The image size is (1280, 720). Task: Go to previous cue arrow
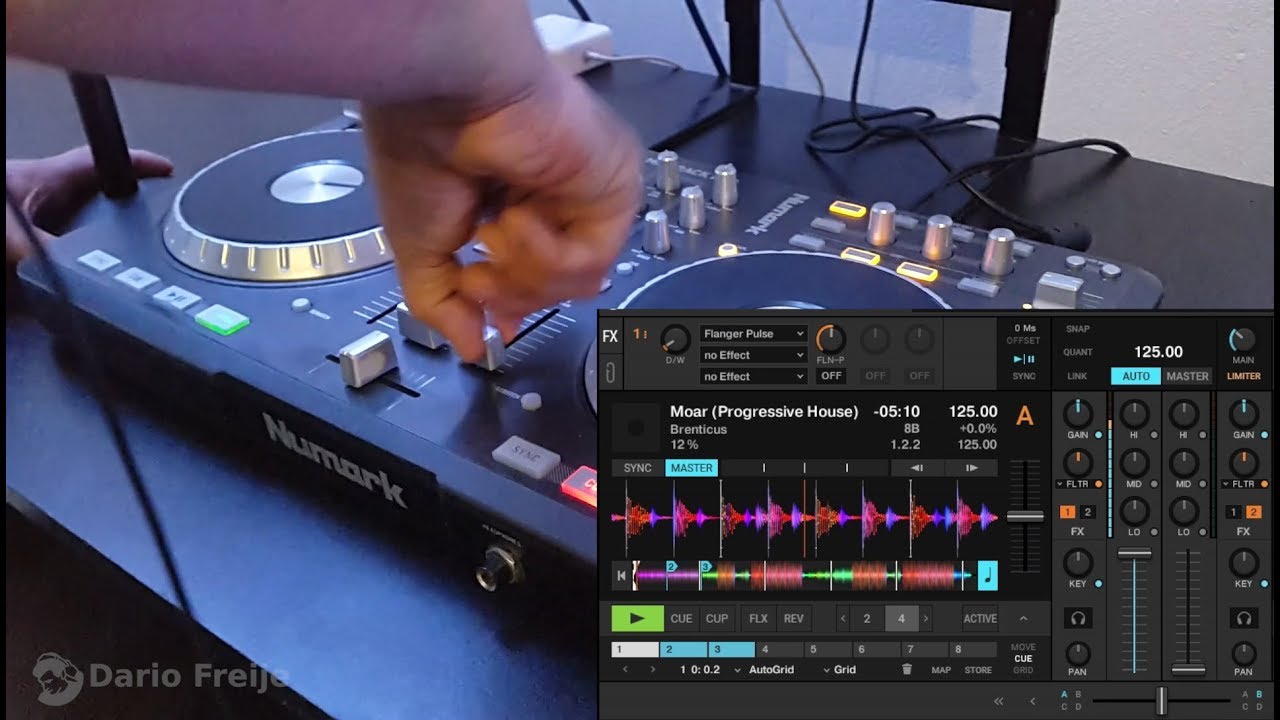pos(626,669)
